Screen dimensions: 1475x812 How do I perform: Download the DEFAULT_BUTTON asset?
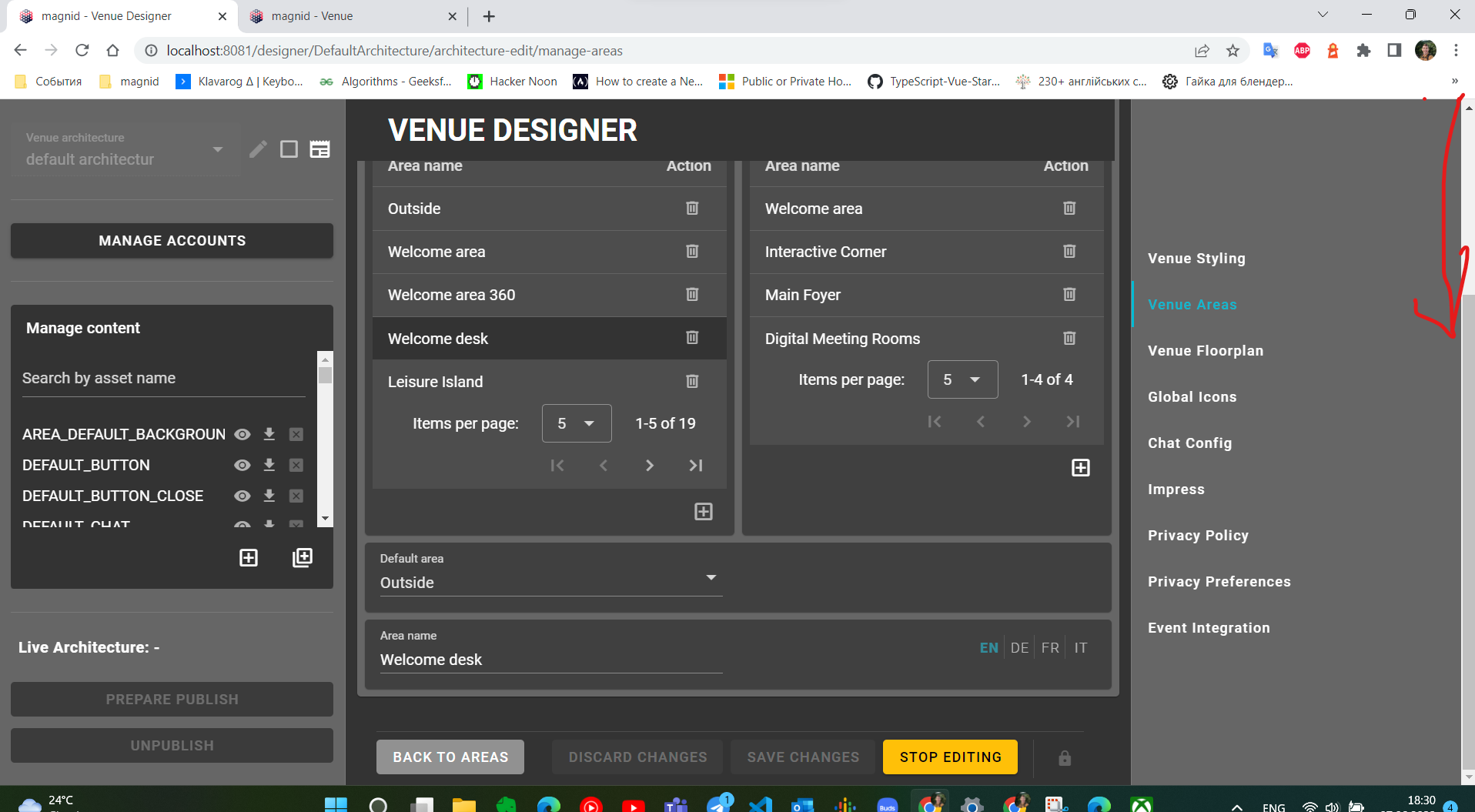(x=269, y=465)
